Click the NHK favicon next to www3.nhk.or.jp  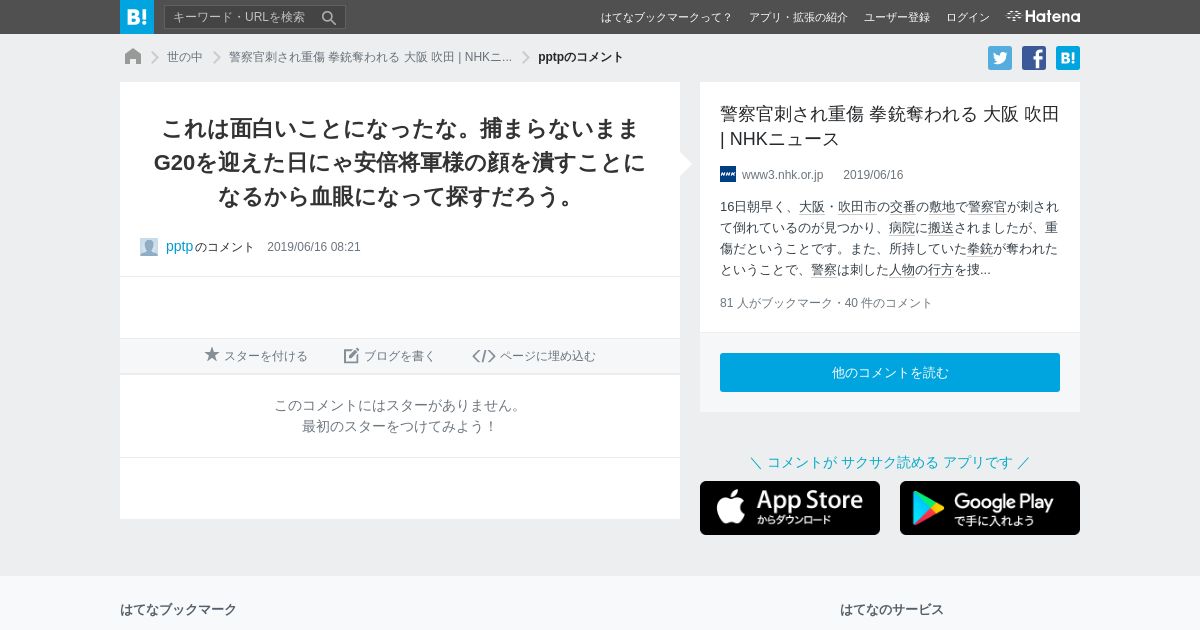[x=728, y=174]
